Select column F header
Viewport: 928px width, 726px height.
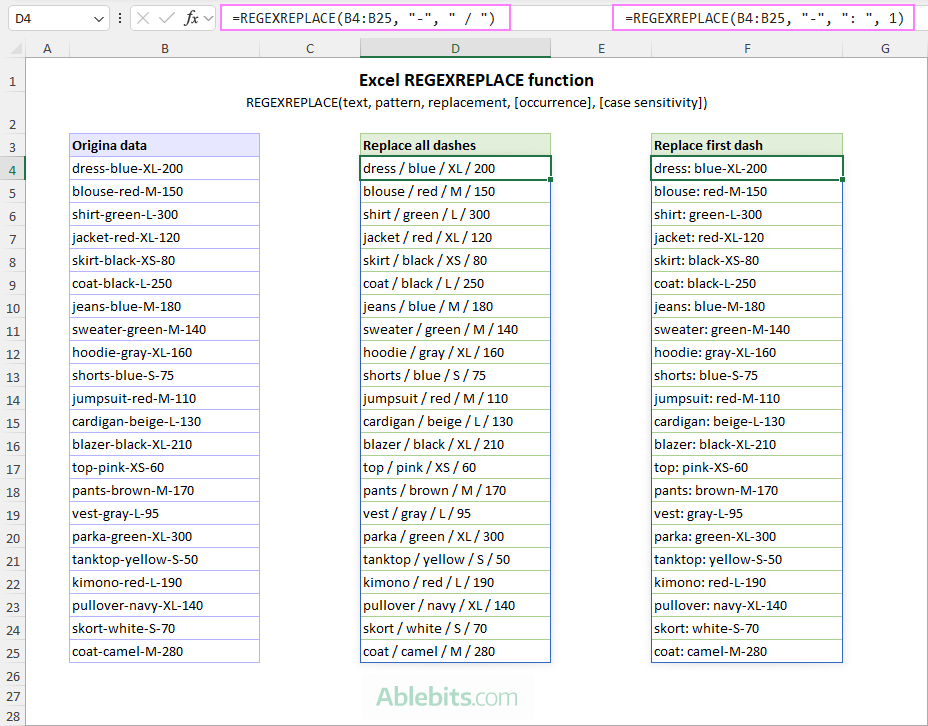(747, 49)
